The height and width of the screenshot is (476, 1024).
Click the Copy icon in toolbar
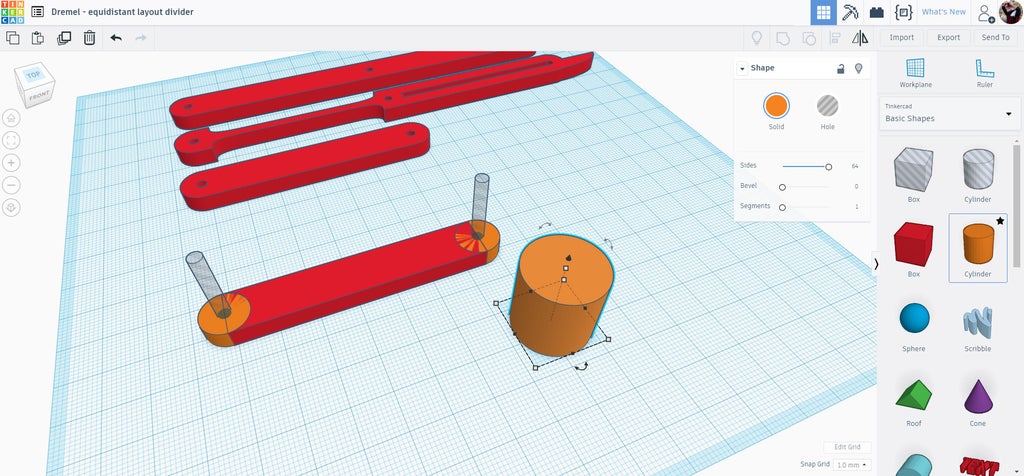(x=12, y=38)
